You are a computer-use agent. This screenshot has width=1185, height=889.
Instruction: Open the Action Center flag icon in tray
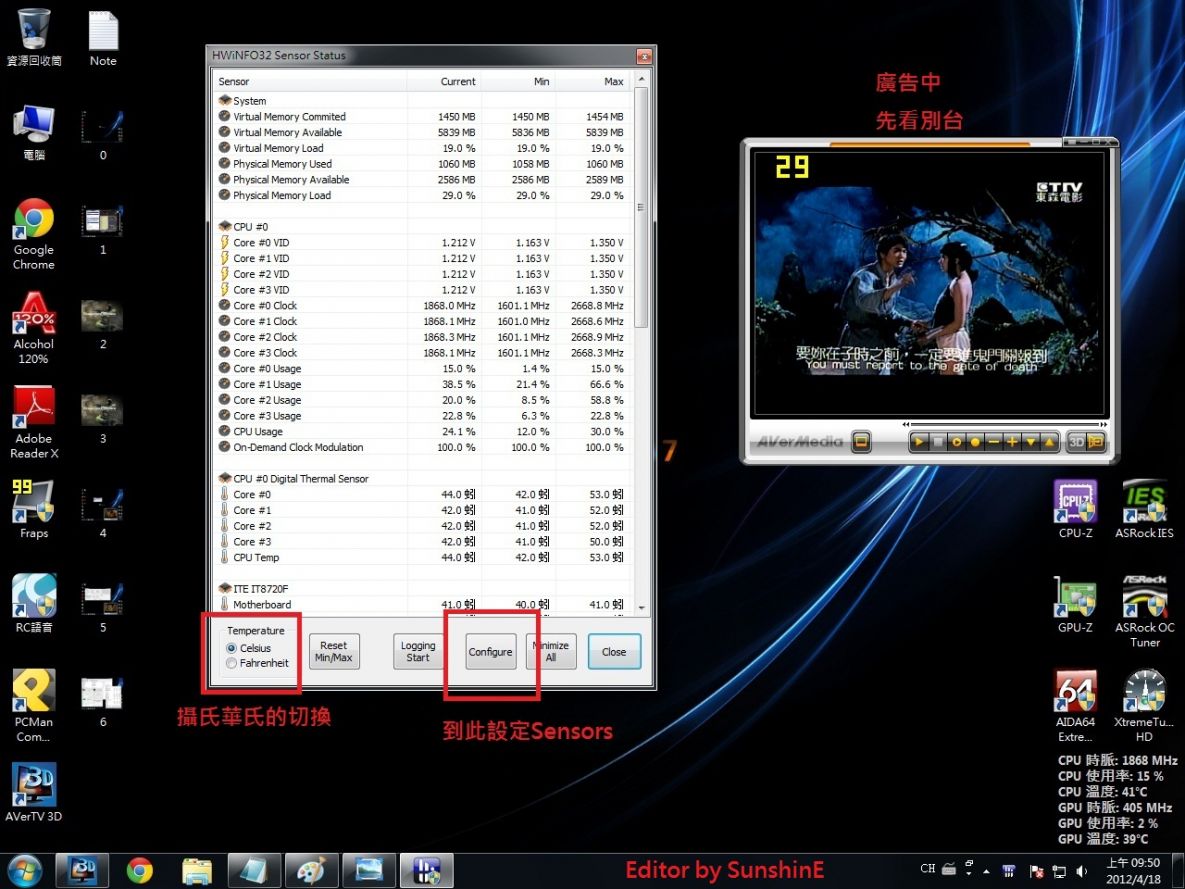pos(1036,871)
